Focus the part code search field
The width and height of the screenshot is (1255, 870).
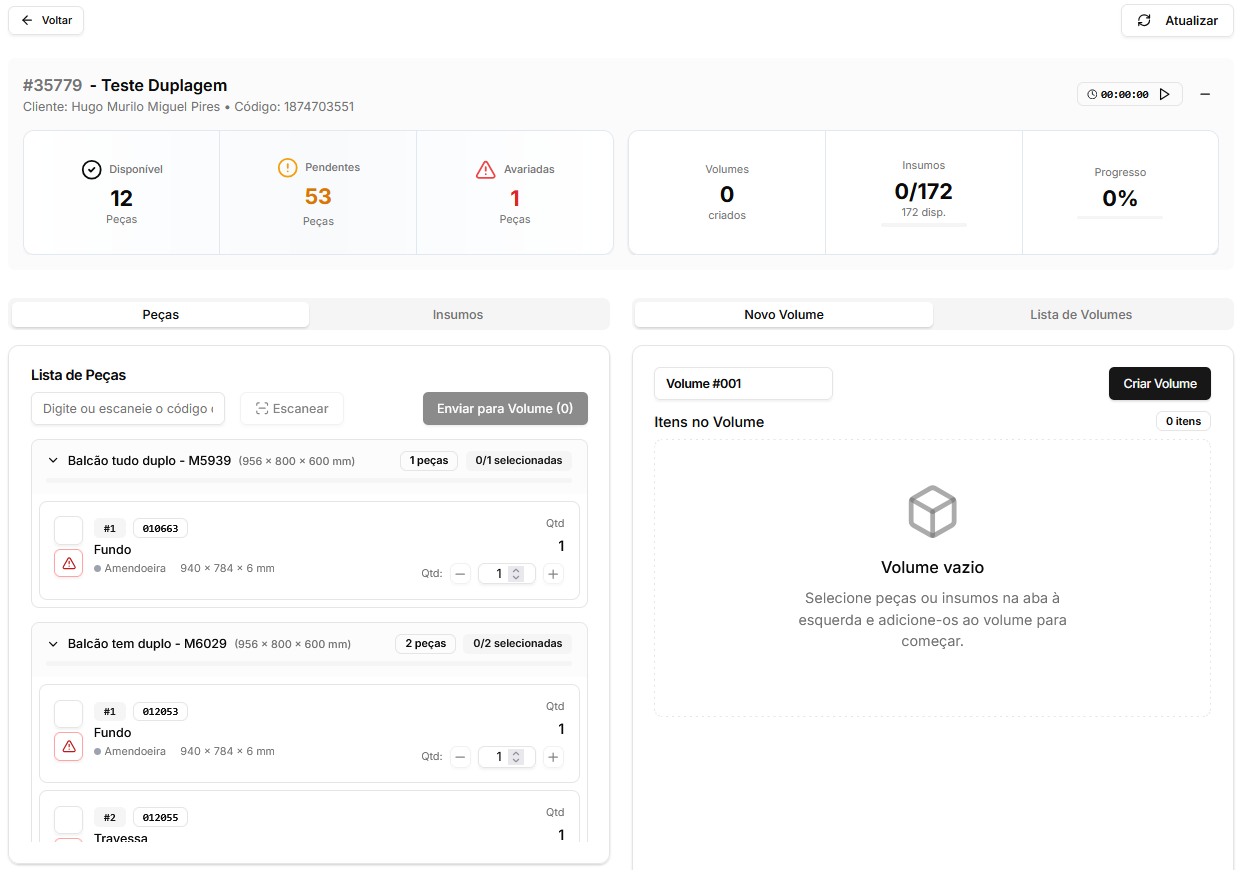(x=128, y=409)
